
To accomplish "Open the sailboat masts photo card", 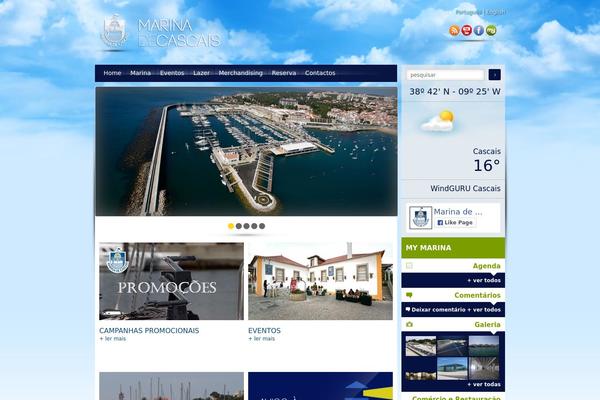I will (x=171, y=386).
